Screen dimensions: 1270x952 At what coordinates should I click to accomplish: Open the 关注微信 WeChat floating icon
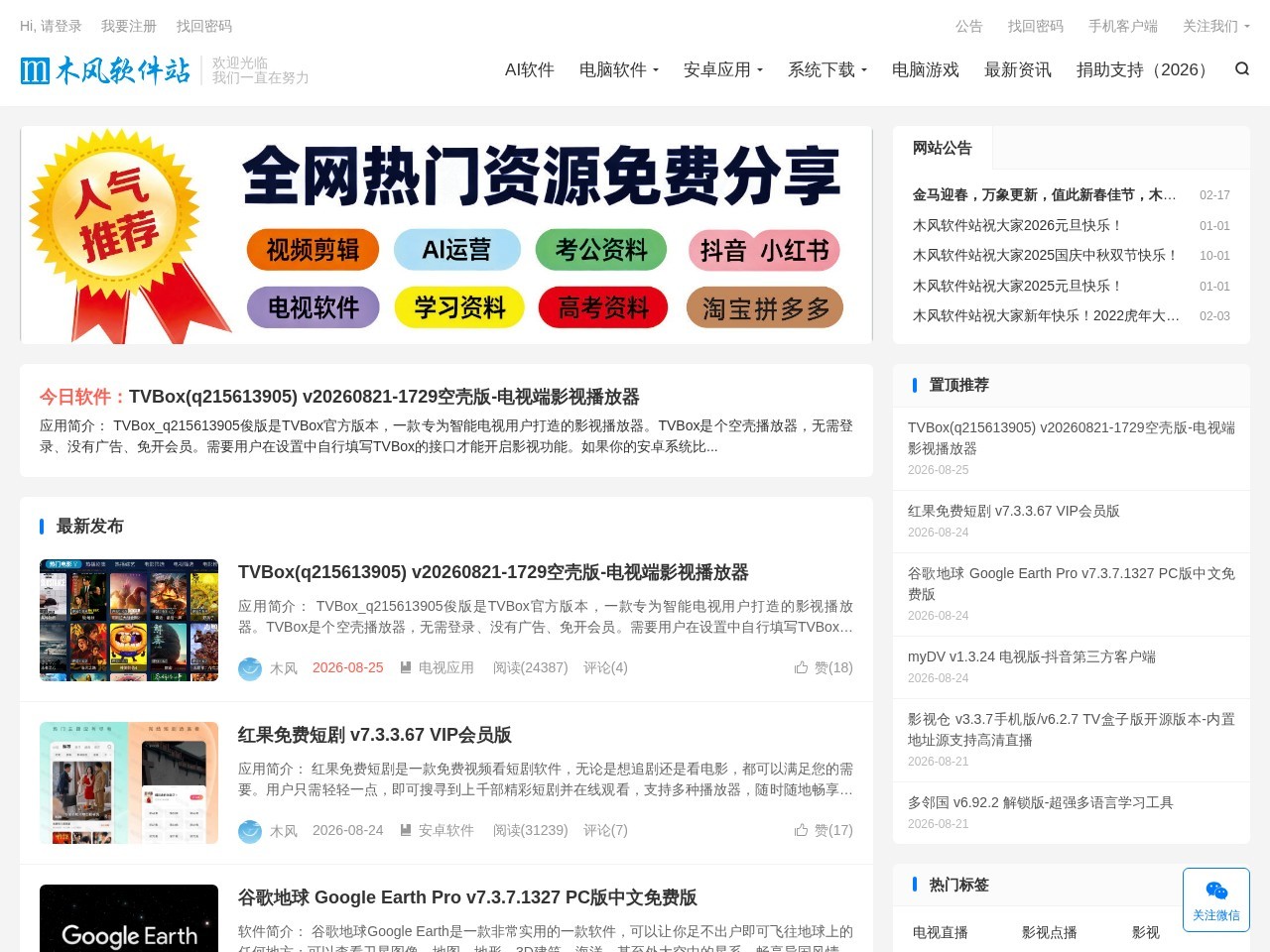(x=1216, y=899)
